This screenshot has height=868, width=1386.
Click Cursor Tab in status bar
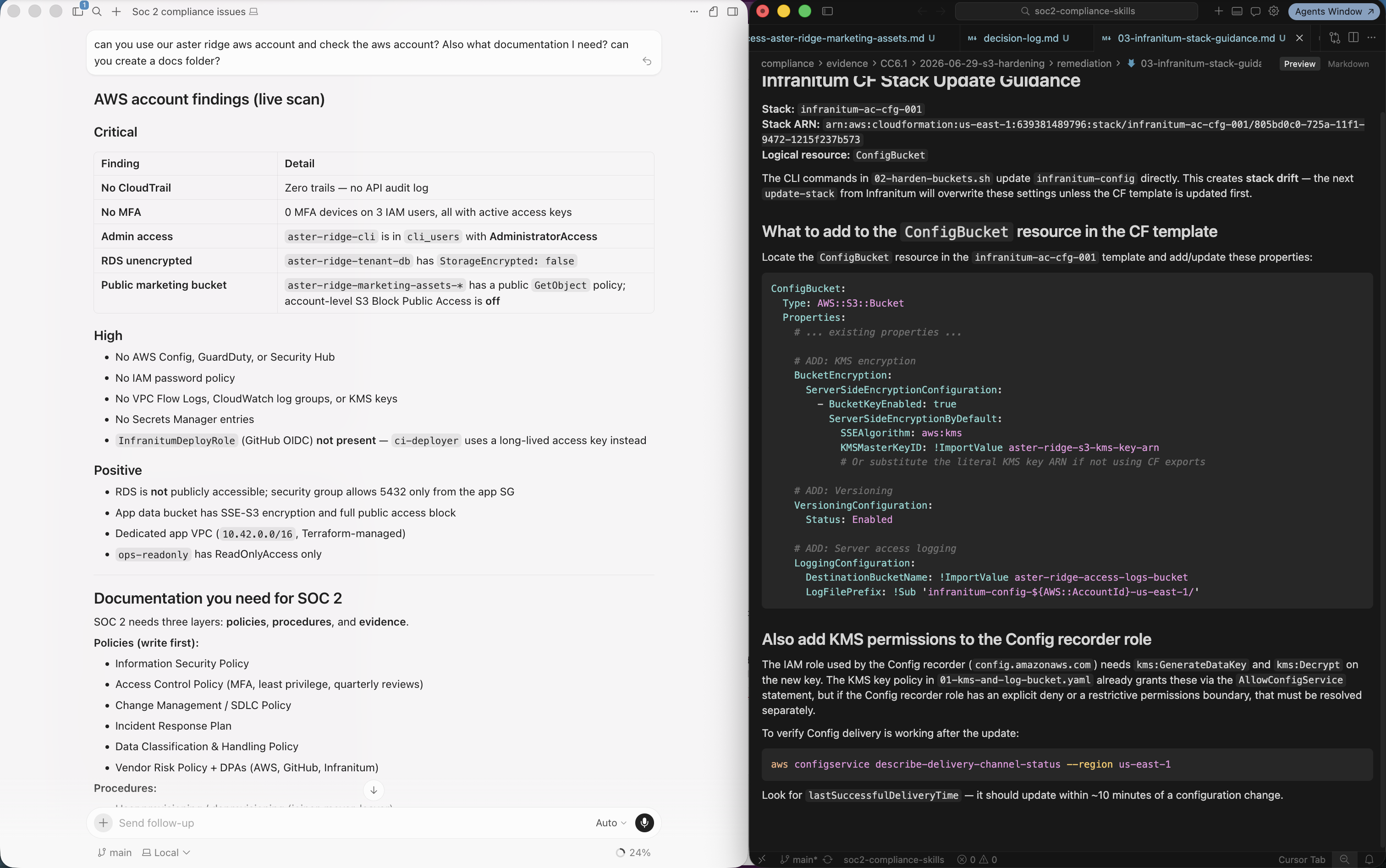click(1301, 859)
